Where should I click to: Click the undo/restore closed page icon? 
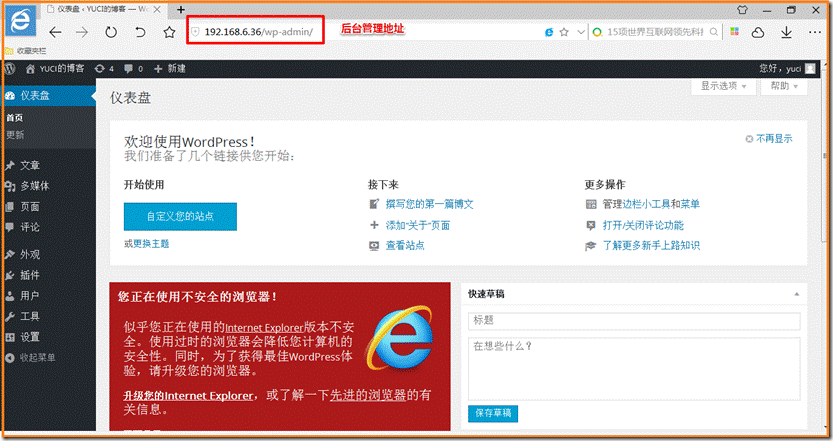tap(140, 32)
